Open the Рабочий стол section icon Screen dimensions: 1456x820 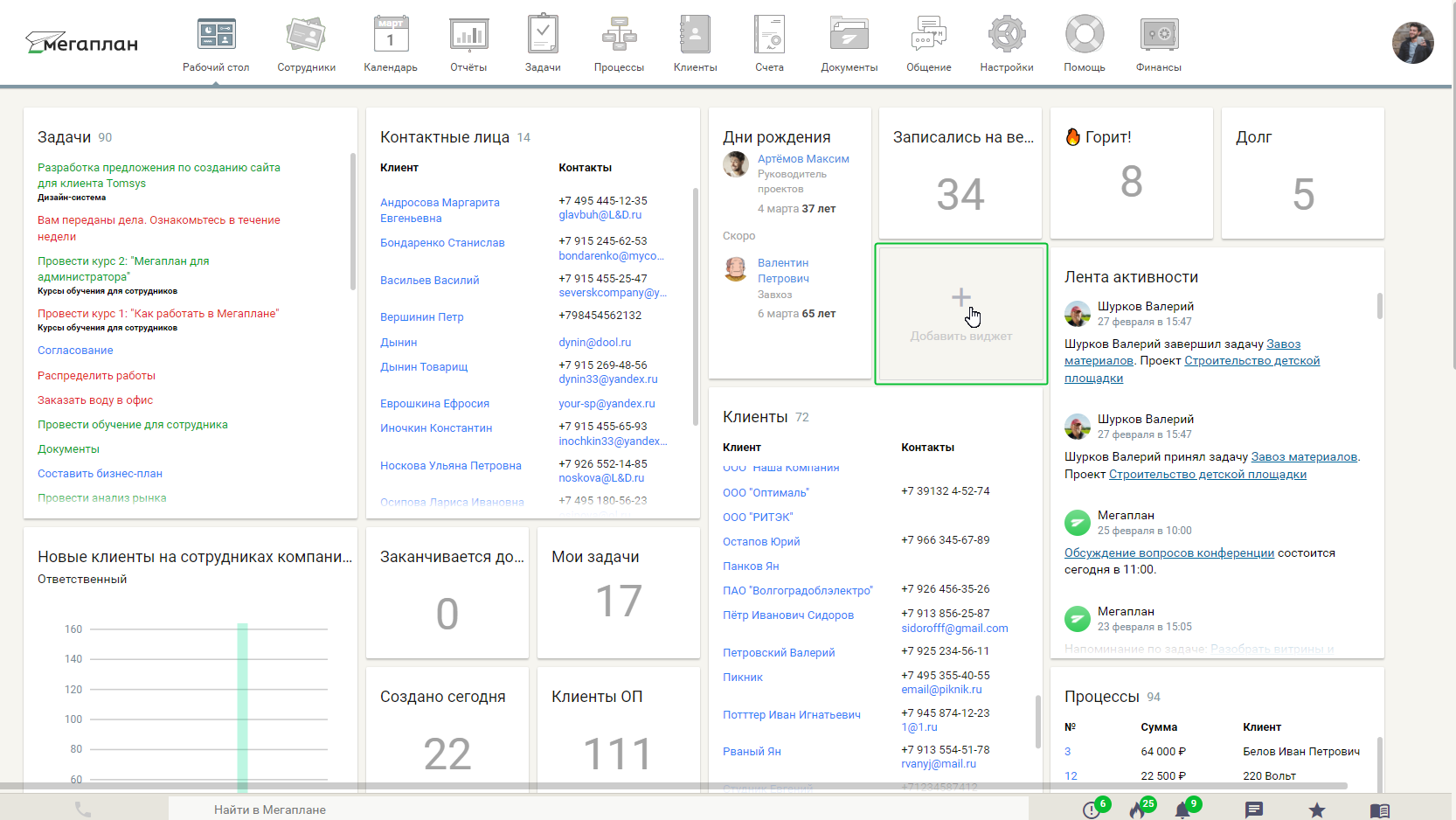coord(216,35)
